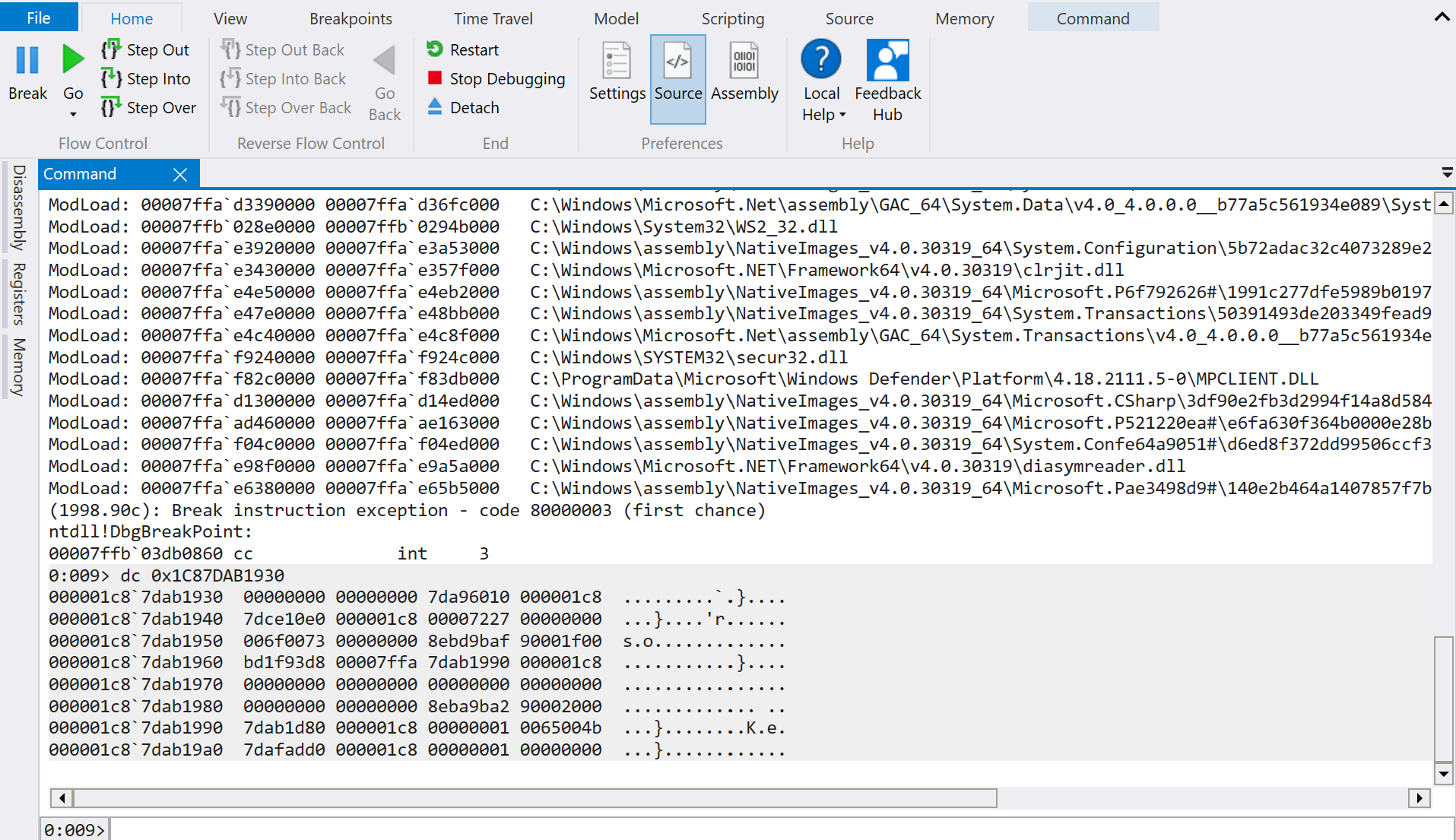The height and width of the screenshot is (840, 1456).
Task: Click the 'int 3' instruction line
Action: click(268, 553)
